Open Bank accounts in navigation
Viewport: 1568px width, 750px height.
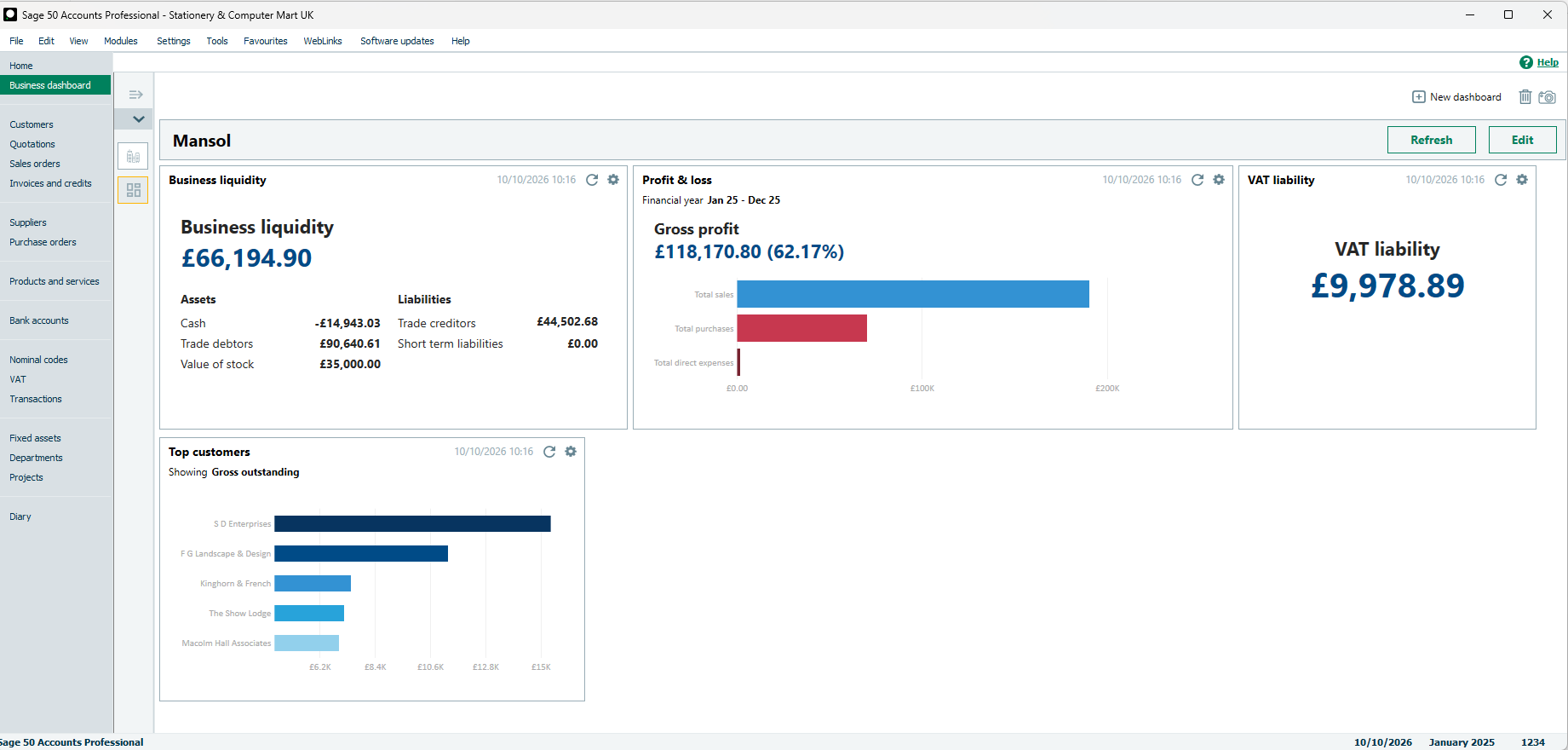tap(39, 320)
